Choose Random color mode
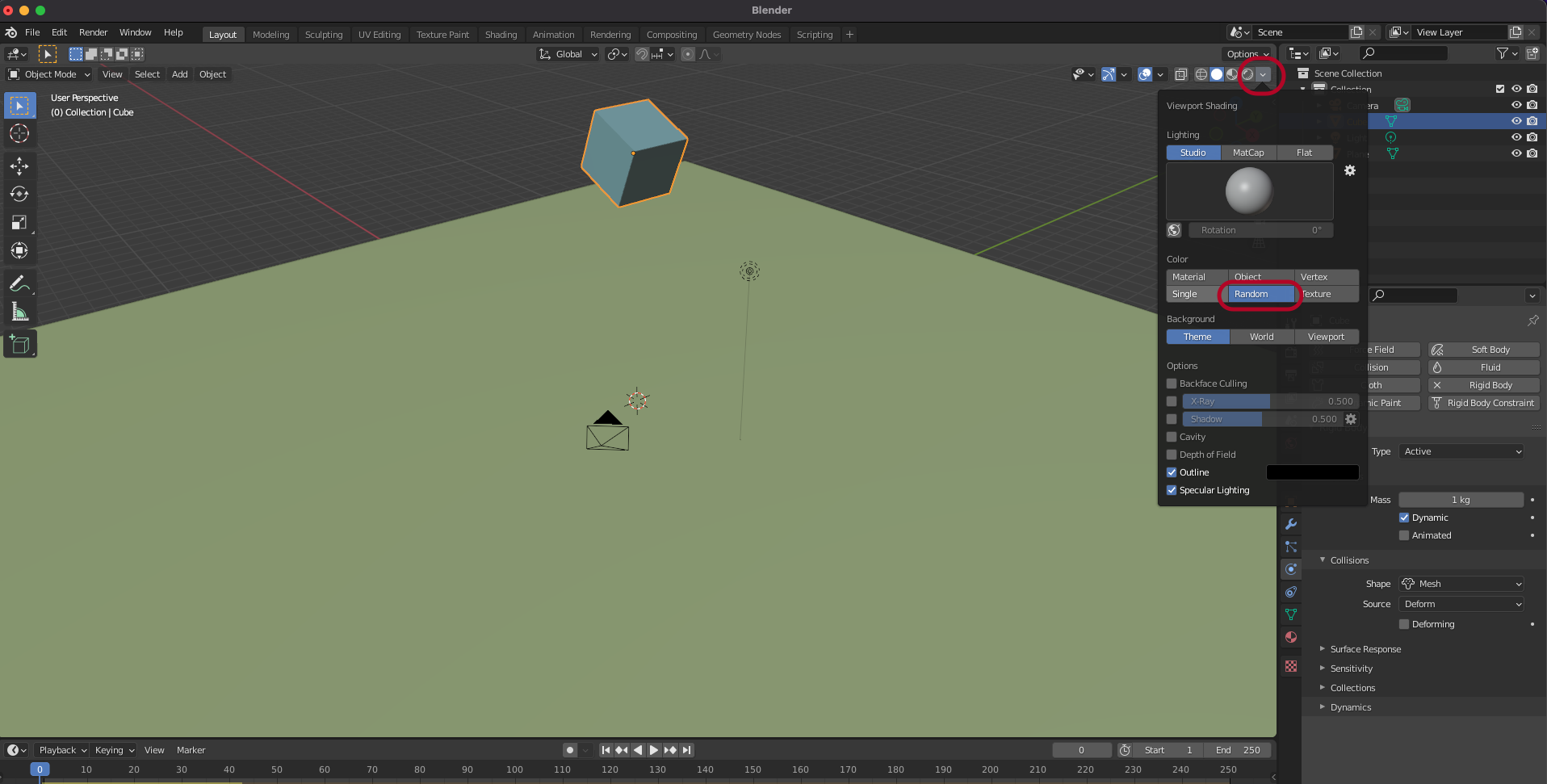Viewport: 1547px width, 784px height. [x=1261, y=294]
